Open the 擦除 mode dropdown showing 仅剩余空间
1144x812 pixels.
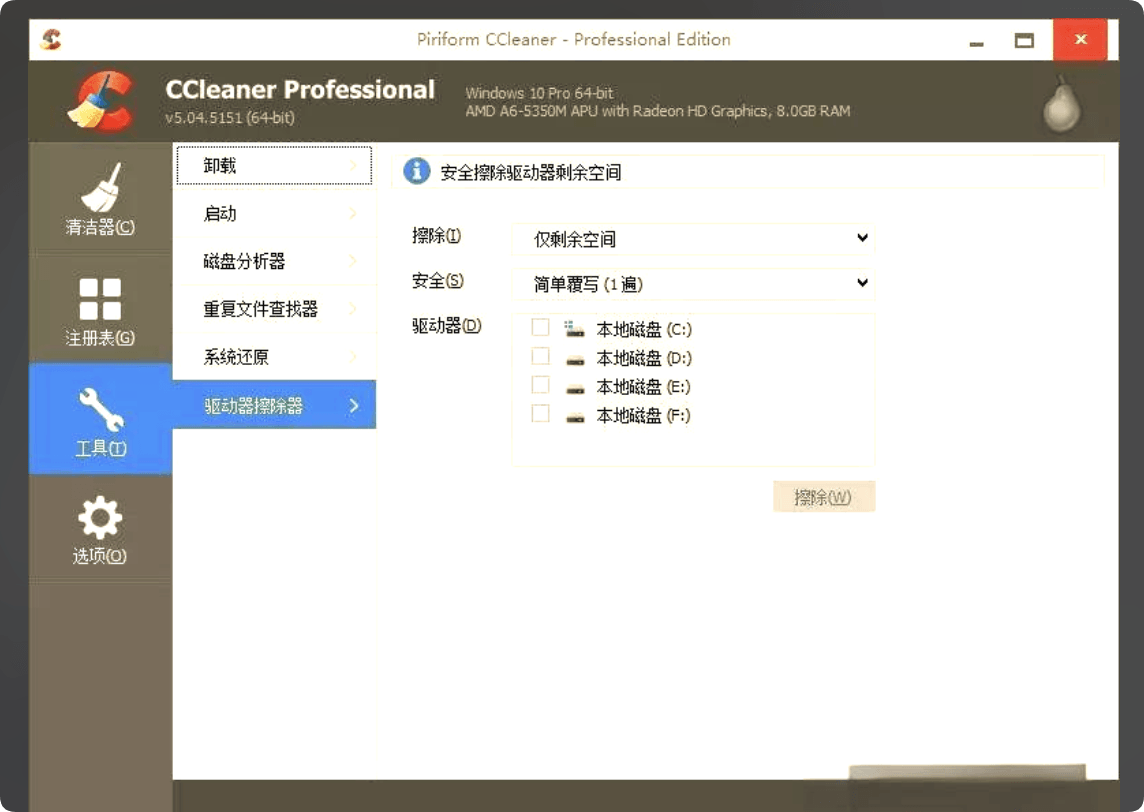(x=692, y=239)
